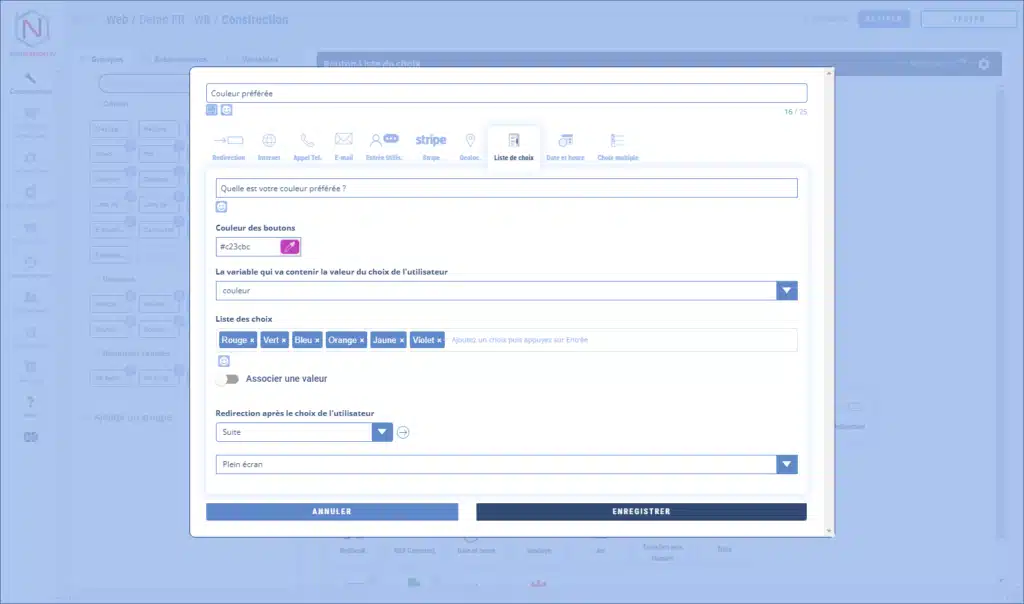Click the arrow icon next to Suite dropdown
This screenshot has width=1024, height=604.
tap(403, 432)
